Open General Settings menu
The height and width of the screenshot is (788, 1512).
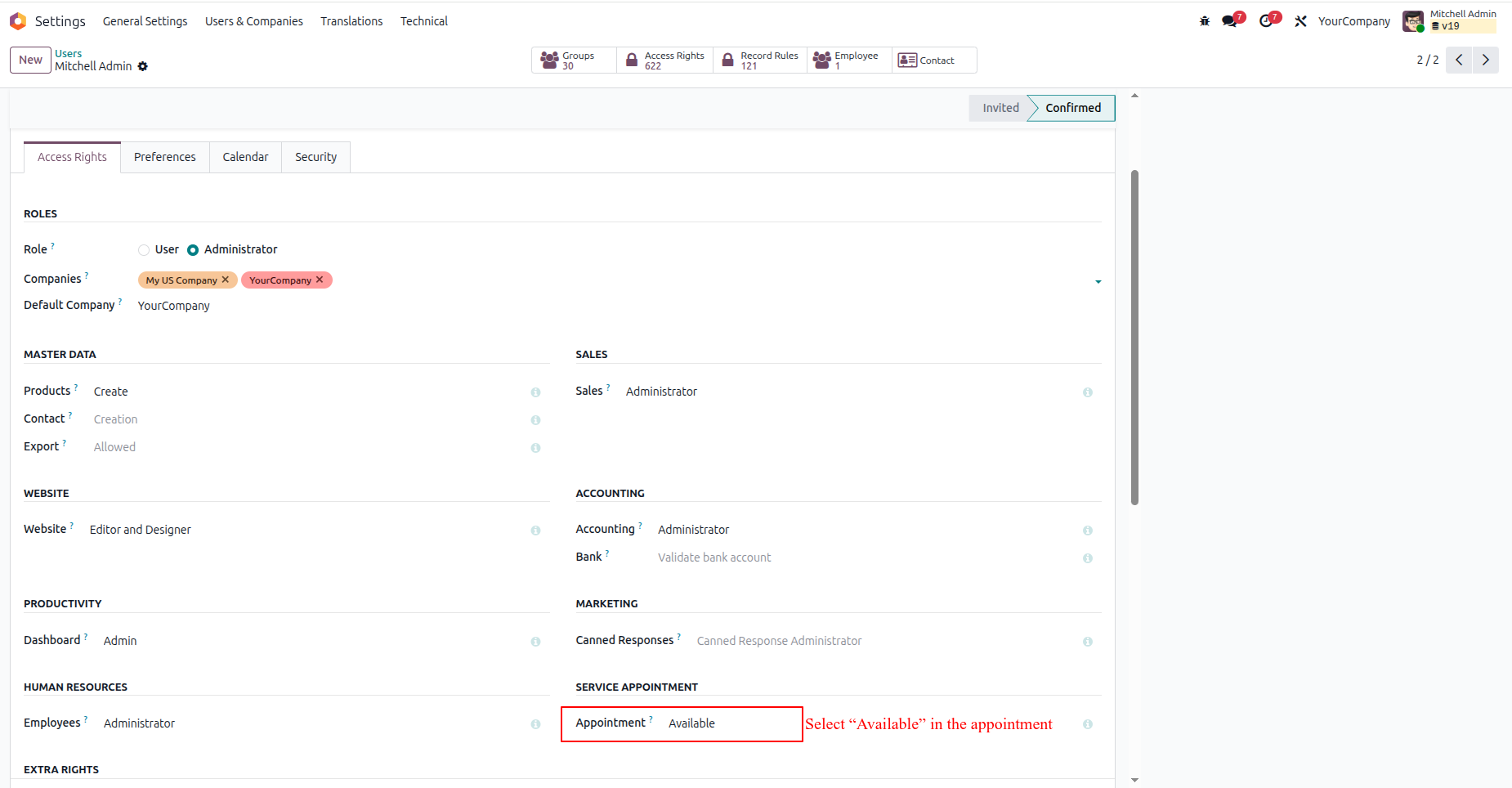(145, 21)
